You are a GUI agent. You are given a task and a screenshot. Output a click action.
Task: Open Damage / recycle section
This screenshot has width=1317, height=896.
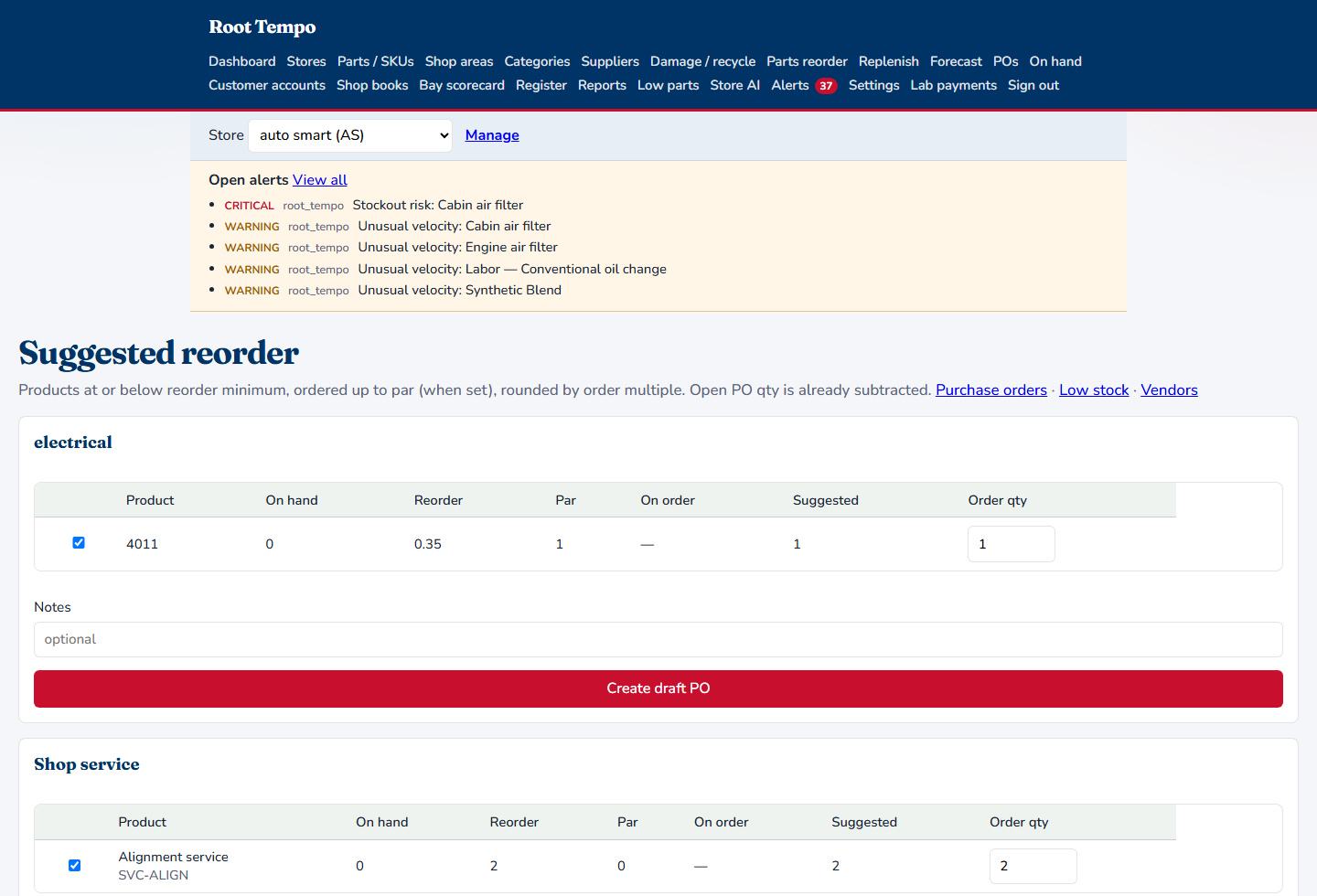pyautogui.click(x=703, y=61)
